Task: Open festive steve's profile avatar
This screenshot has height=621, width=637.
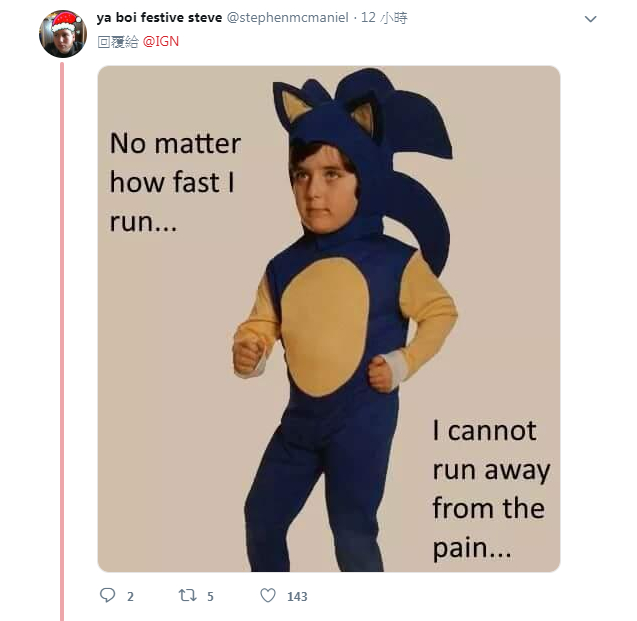Action: point(62,35)
